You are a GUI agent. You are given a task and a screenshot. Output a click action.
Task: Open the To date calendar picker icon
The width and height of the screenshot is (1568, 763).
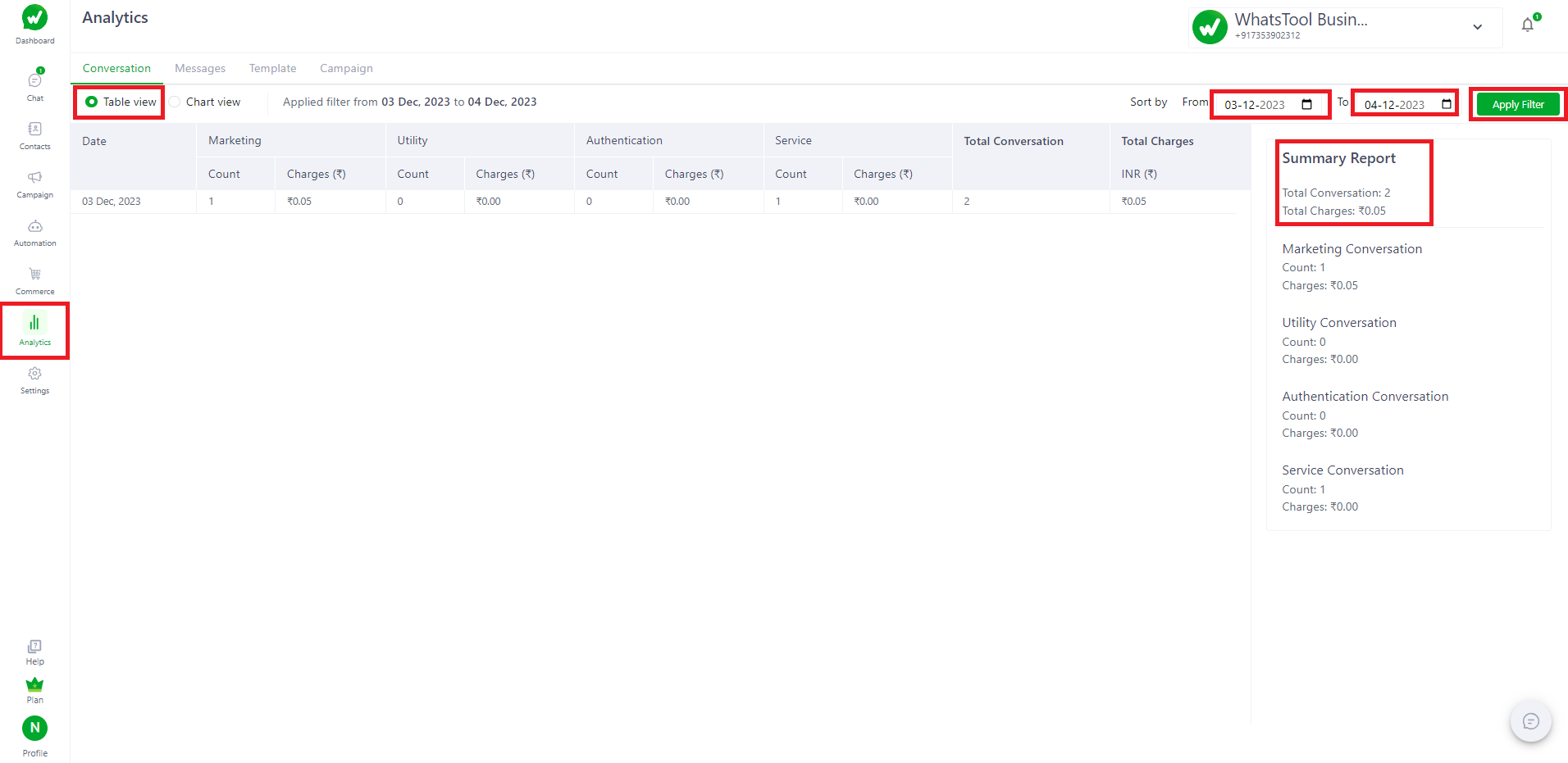(1447, 104)
